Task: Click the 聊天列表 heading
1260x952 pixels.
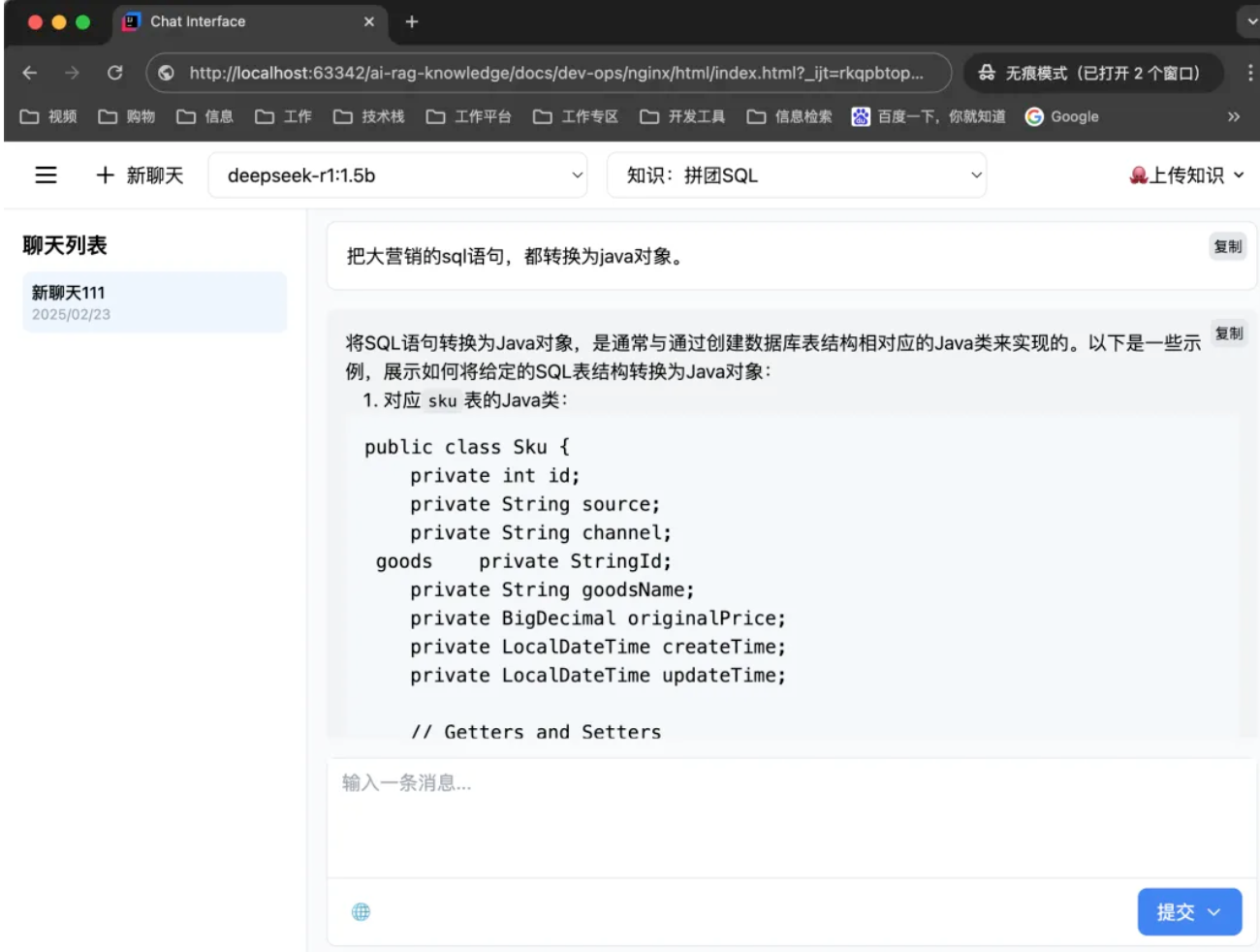Action: (65, 245)
